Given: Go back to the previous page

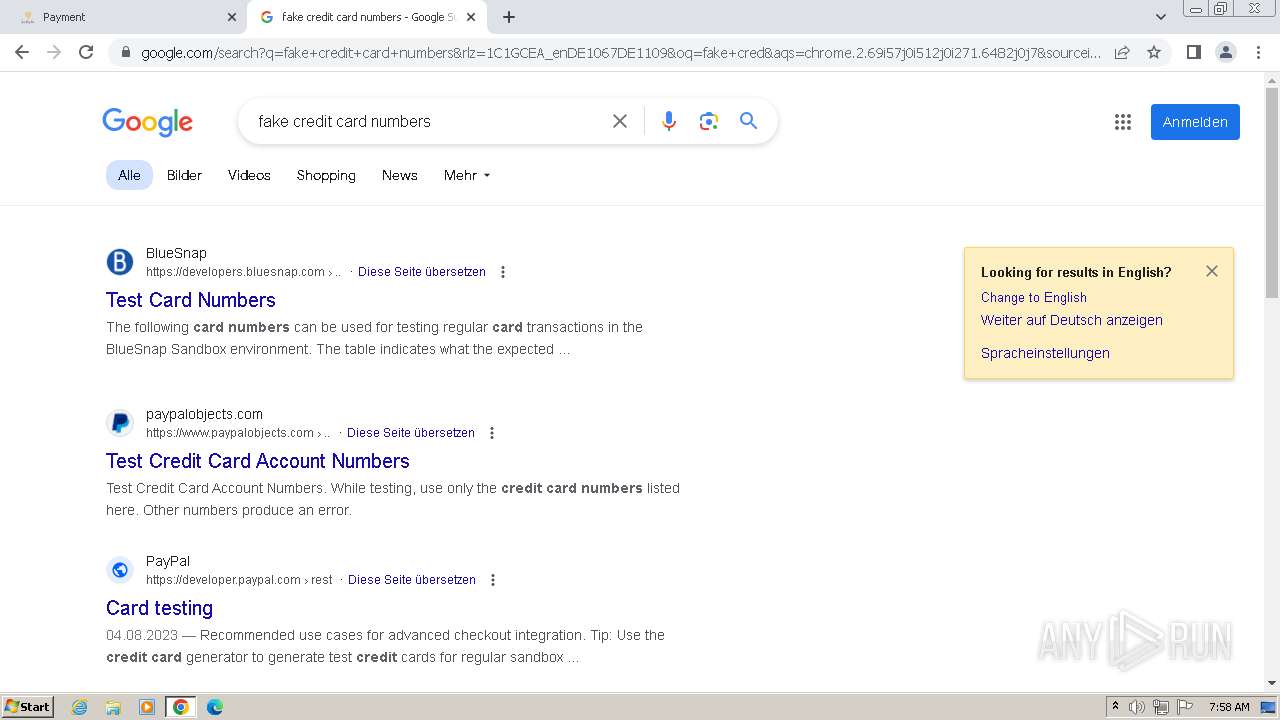Looking at the screenshot, I should coord(22,52).
